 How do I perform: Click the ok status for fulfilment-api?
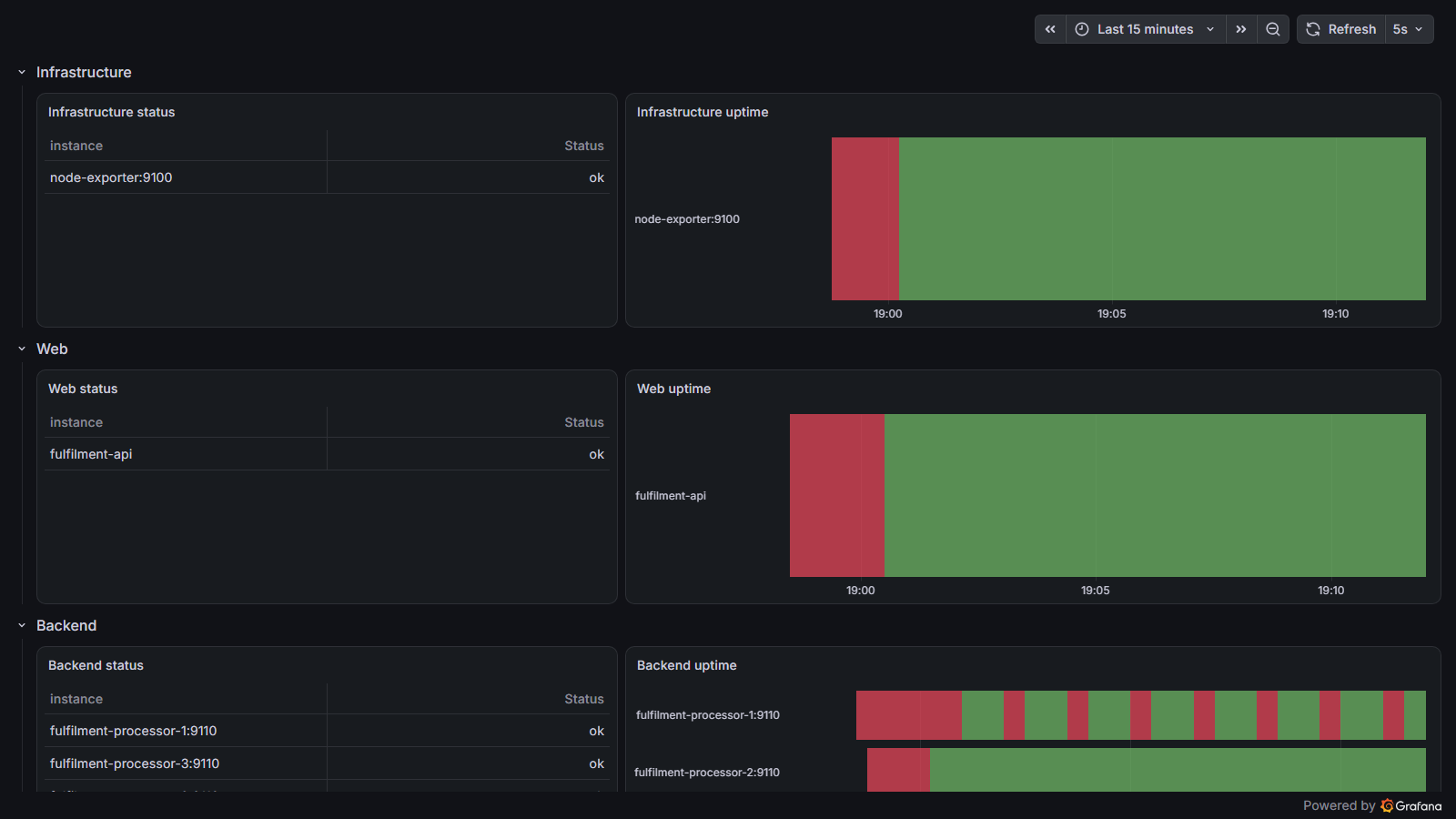pos(469,454)
